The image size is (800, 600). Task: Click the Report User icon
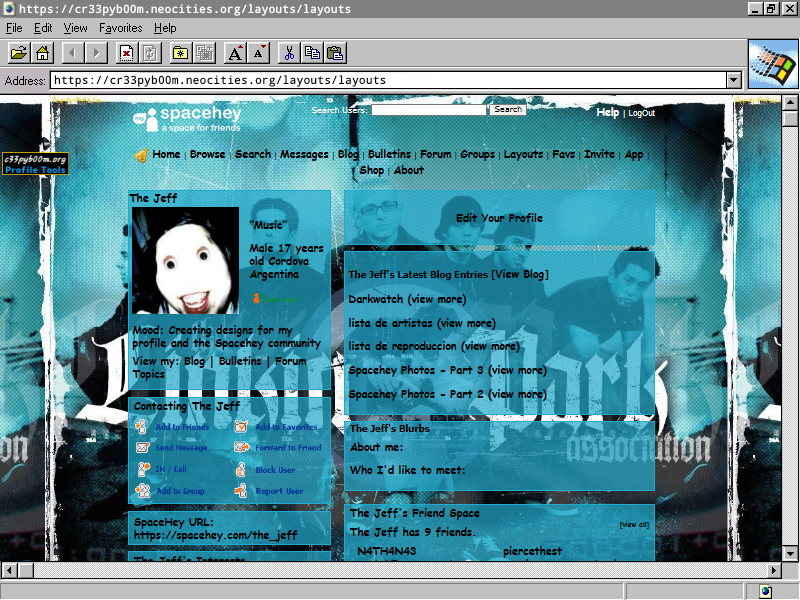click(241, 491)
